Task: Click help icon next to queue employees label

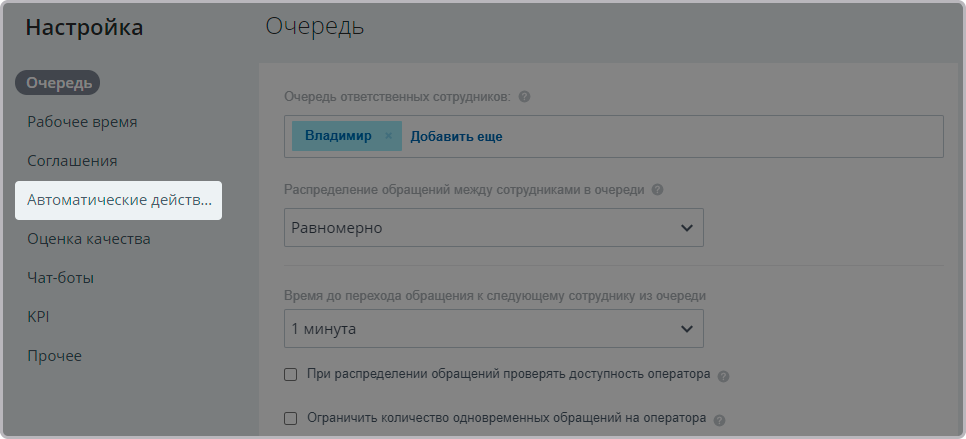Action: pos(524,97)
